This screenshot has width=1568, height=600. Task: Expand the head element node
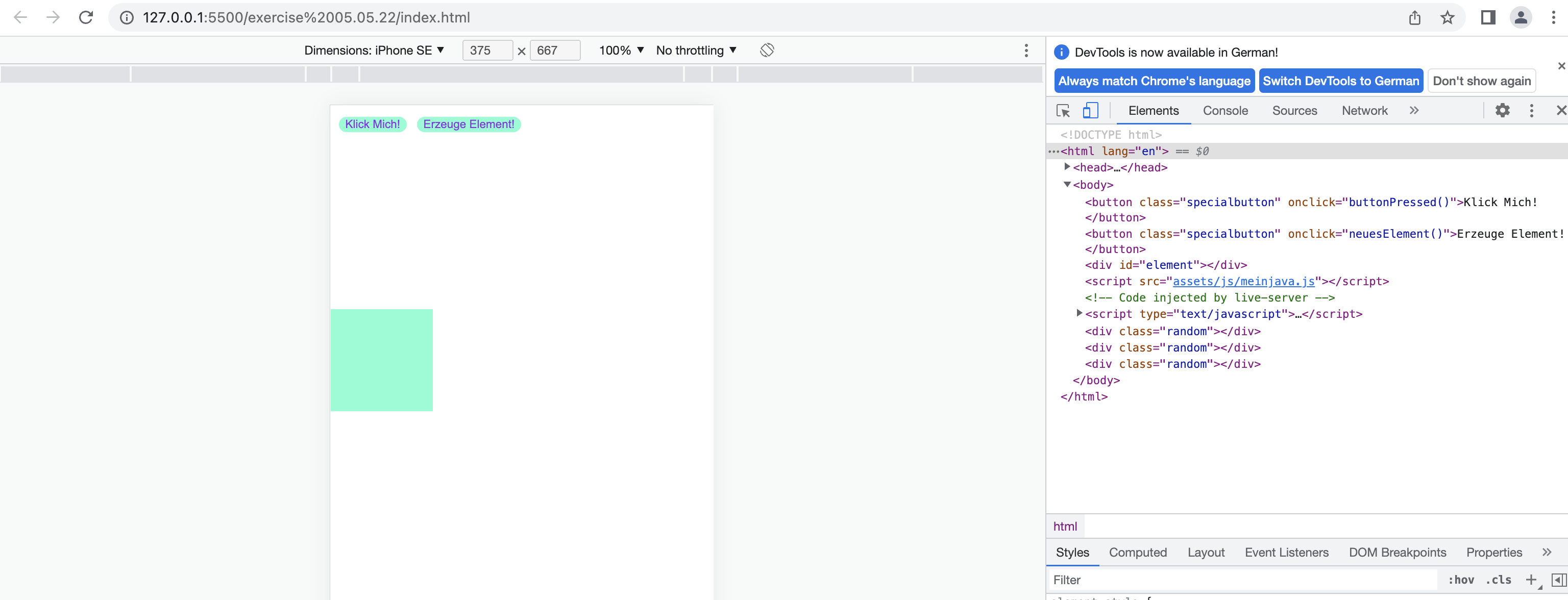(1067, 167)
